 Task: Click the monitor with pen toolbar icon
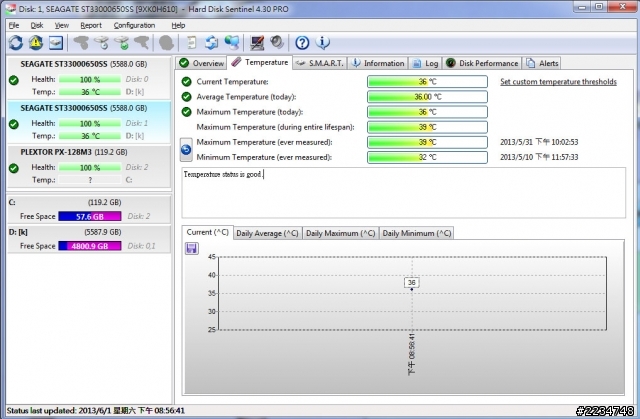point(257,42)
